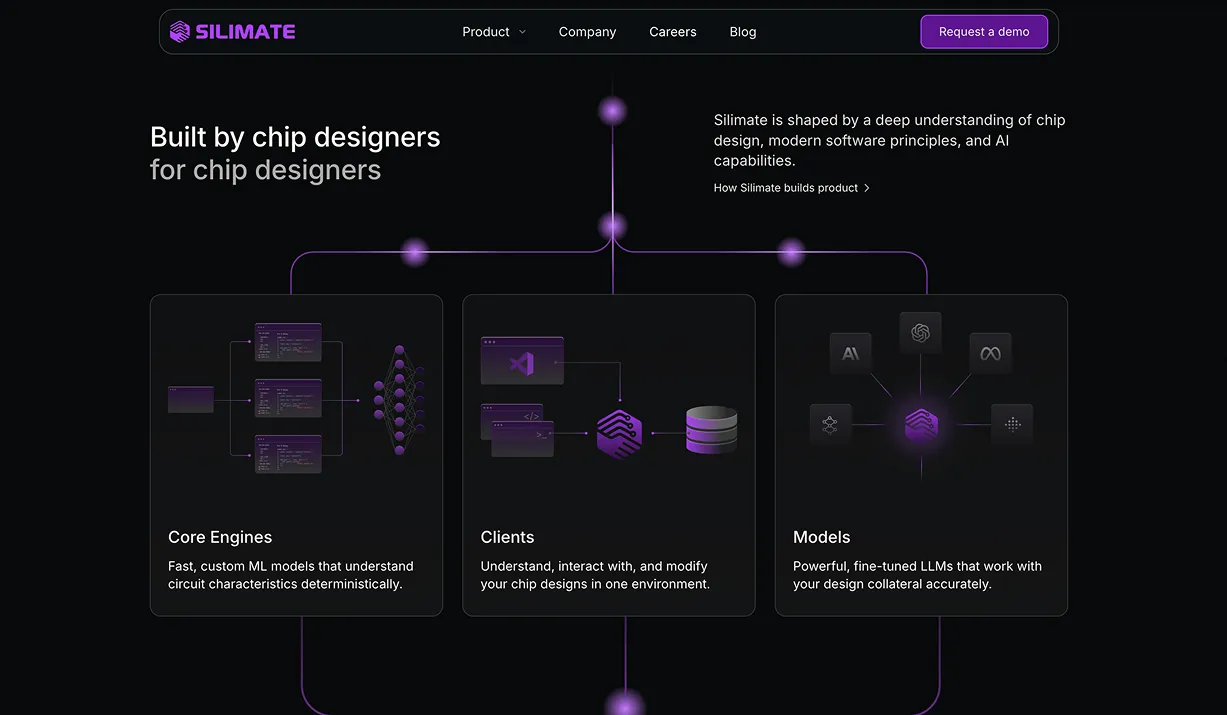This screenshot has width=1227, height=715.
Task: Click the 'Silimate is shaped by' paragraph
Action: [x=889, y=140]
